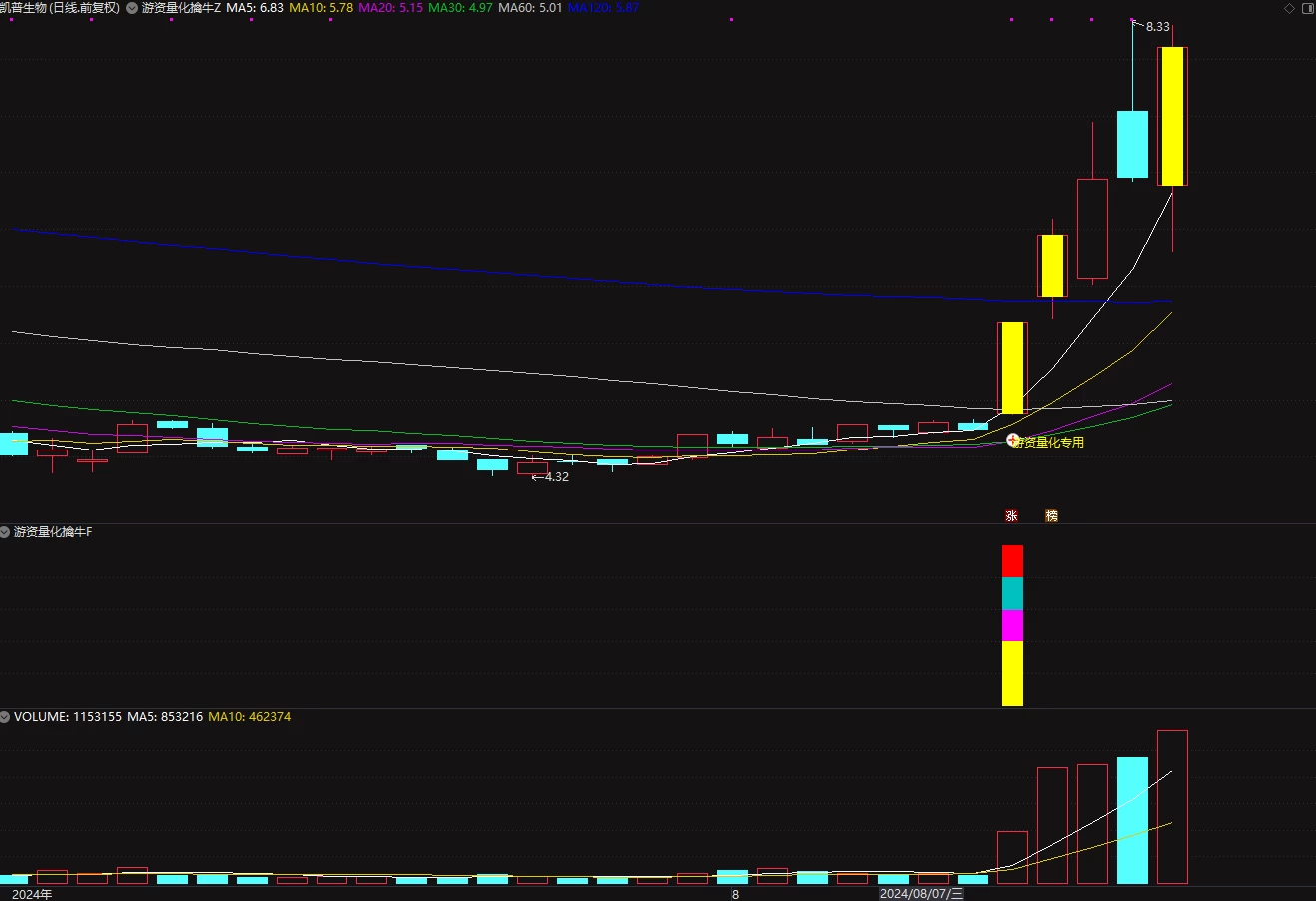Click the 游资量化专用 signal label

coord(1049,442)
